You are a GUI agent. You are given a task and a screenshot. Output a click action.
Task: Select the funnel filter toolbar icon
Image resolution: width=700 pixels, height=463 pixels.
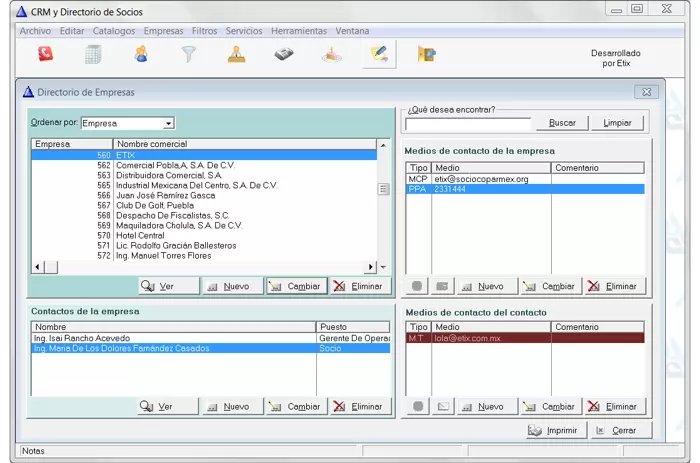pyautogui.click(x=188, y=55)
